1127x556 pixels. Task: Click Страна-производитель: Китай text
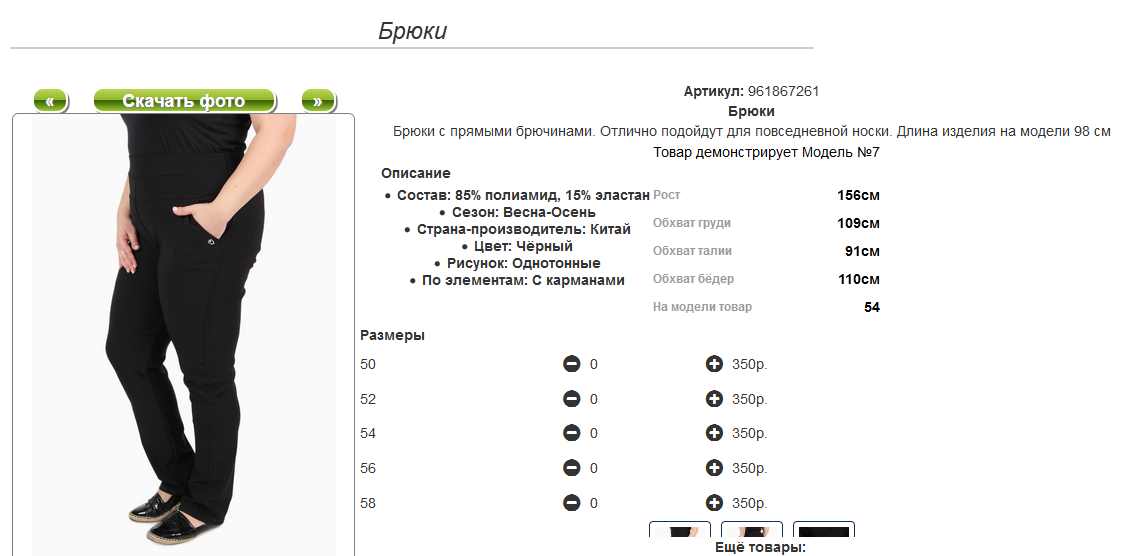[524, 230]
